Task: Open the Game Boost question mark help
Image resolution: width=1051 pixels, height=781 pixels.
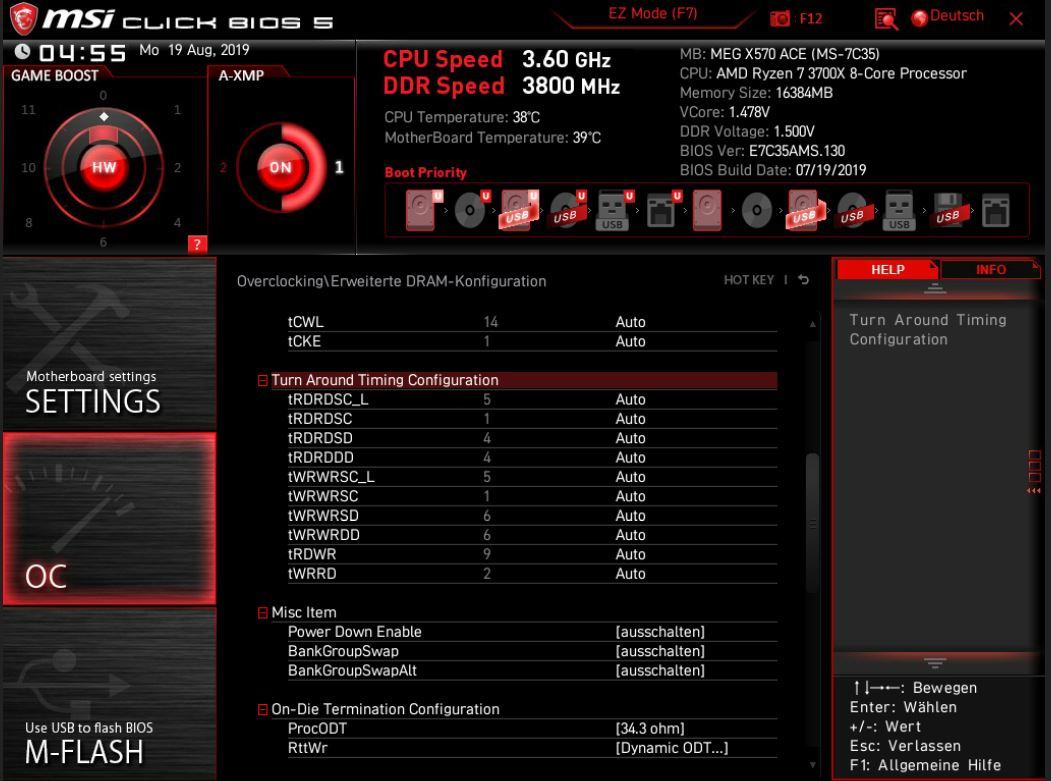Action: (x=197, y=244)
